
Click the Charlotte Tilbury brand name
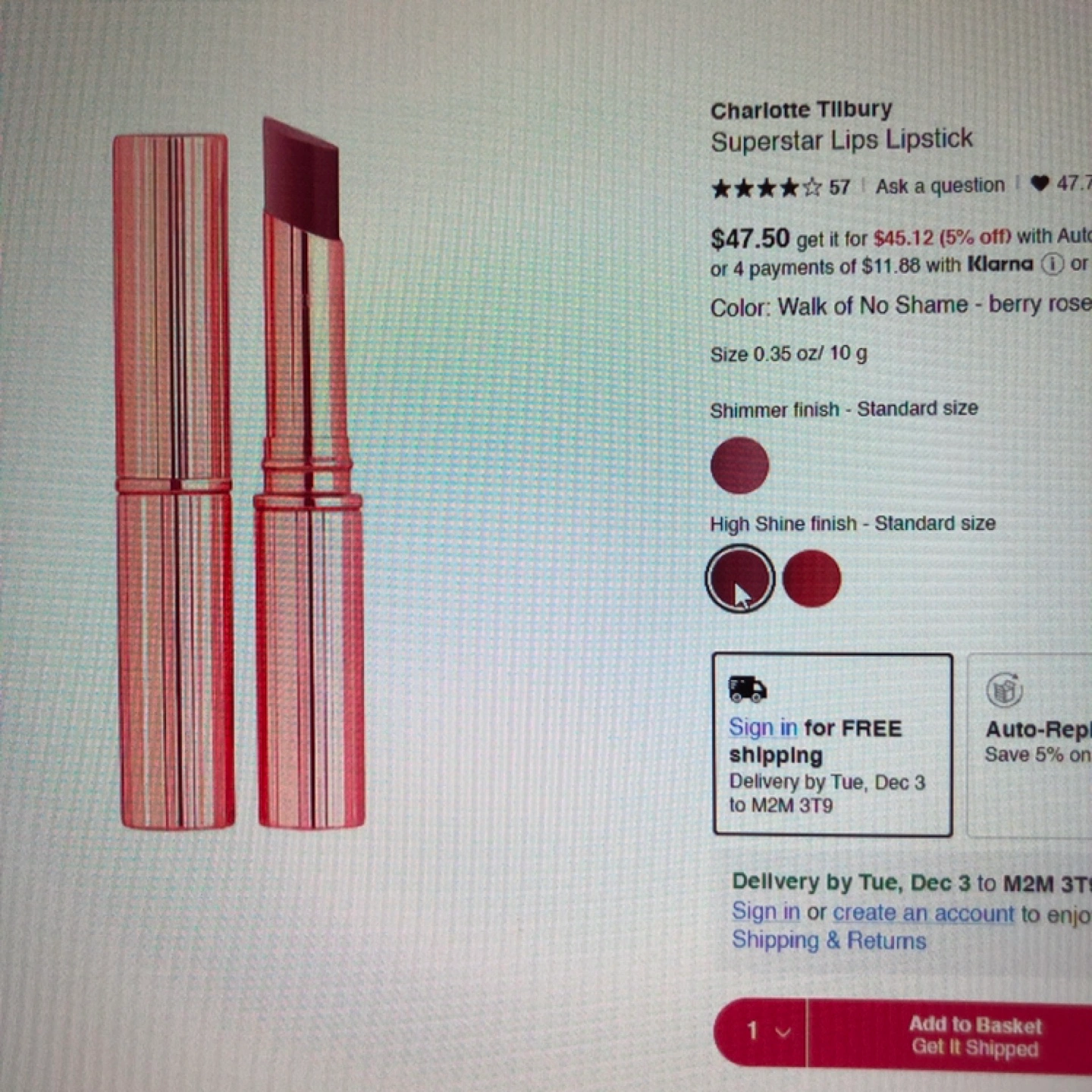pyautogui.click(x=801, y=110)
